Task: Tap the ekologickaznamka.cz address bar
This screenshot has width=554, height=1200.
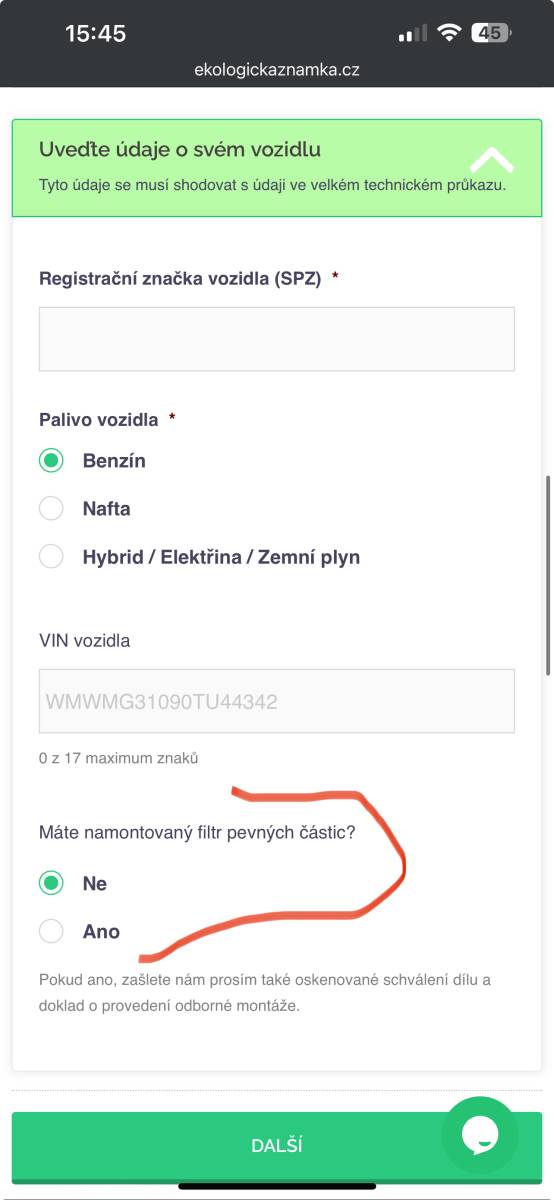Action: (x=277, y=70)
